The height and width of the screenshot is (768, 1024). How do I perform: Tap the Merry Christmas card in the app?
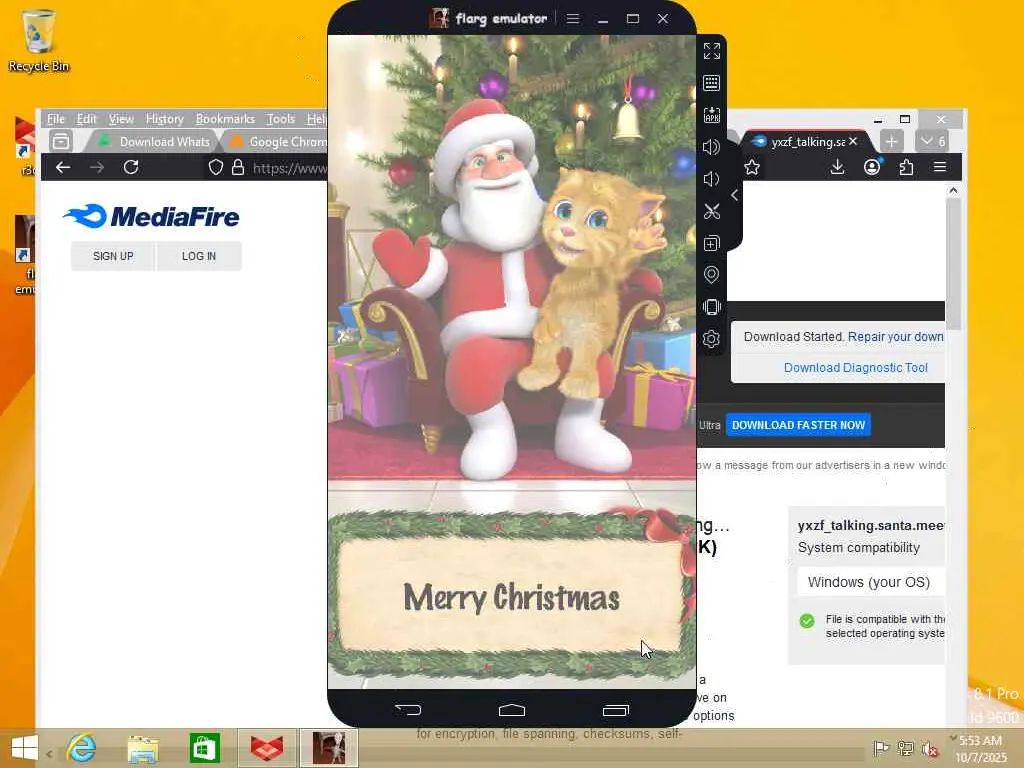click(x=512, y=596)
